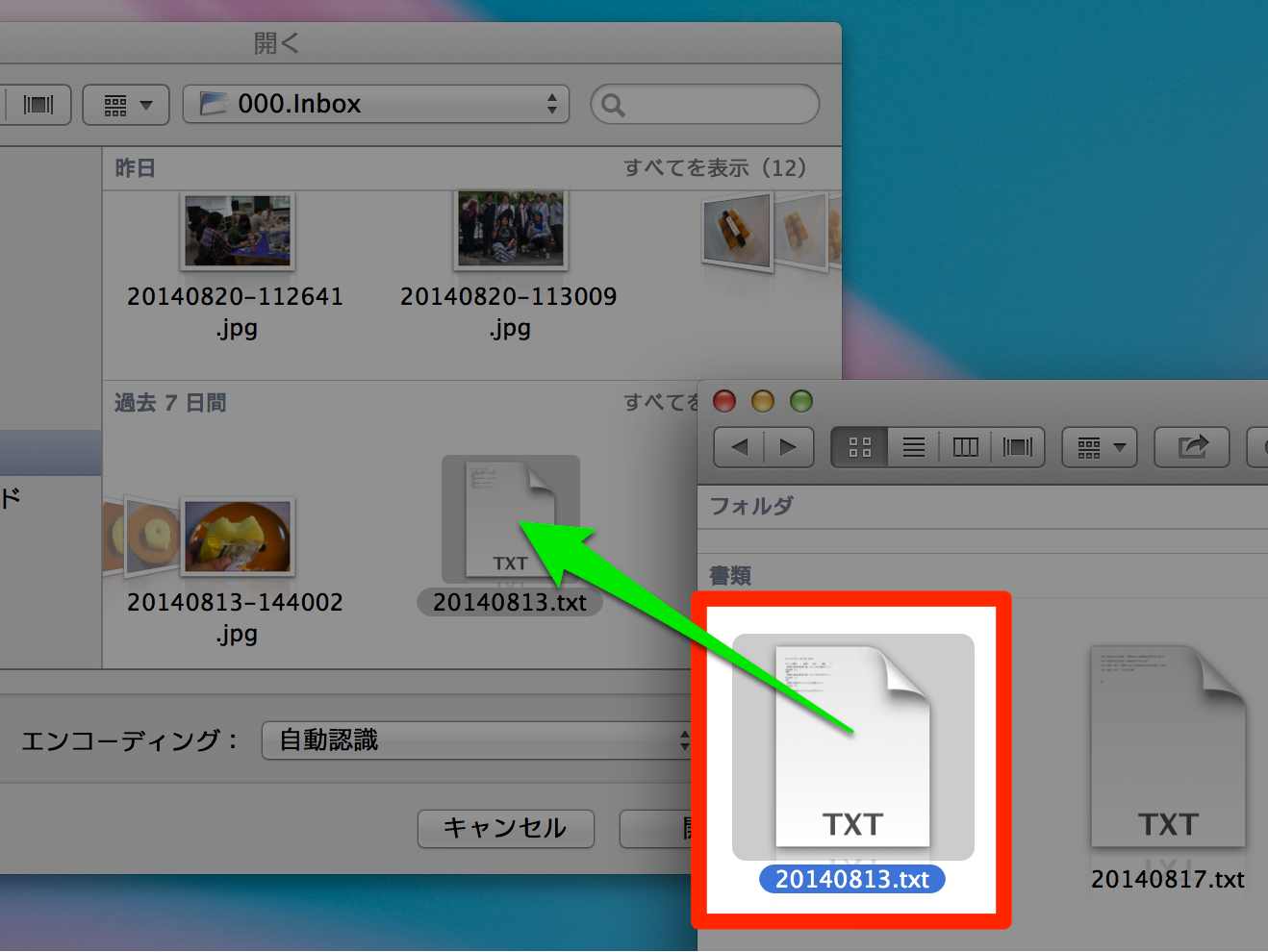Click forward arrow in Finder window toolbar
This screenshot has width=1268, height=952.
[789, 447]
